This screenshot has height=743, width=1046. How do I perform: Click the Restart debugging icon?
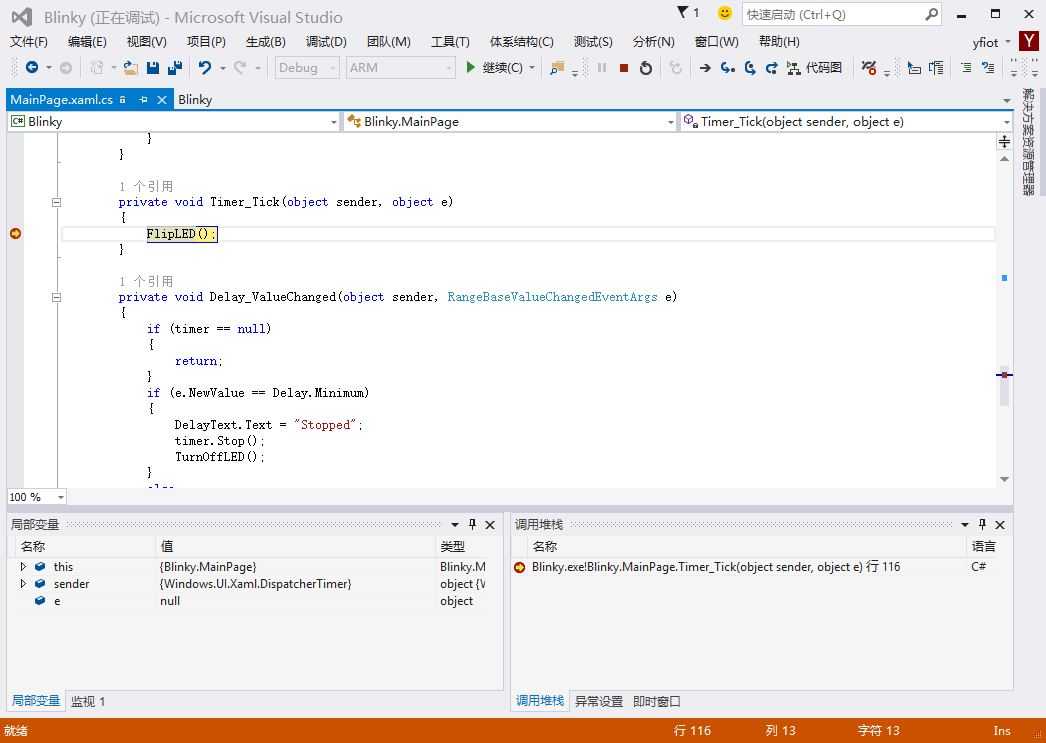coord(646,68)
